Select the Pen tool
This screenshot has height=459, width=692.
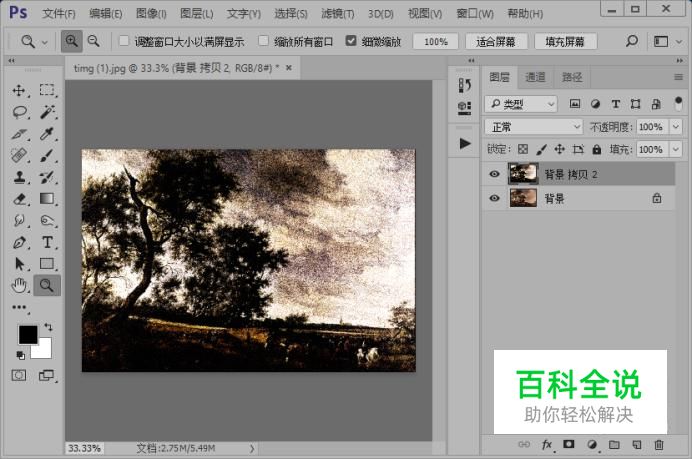point(19,242)
